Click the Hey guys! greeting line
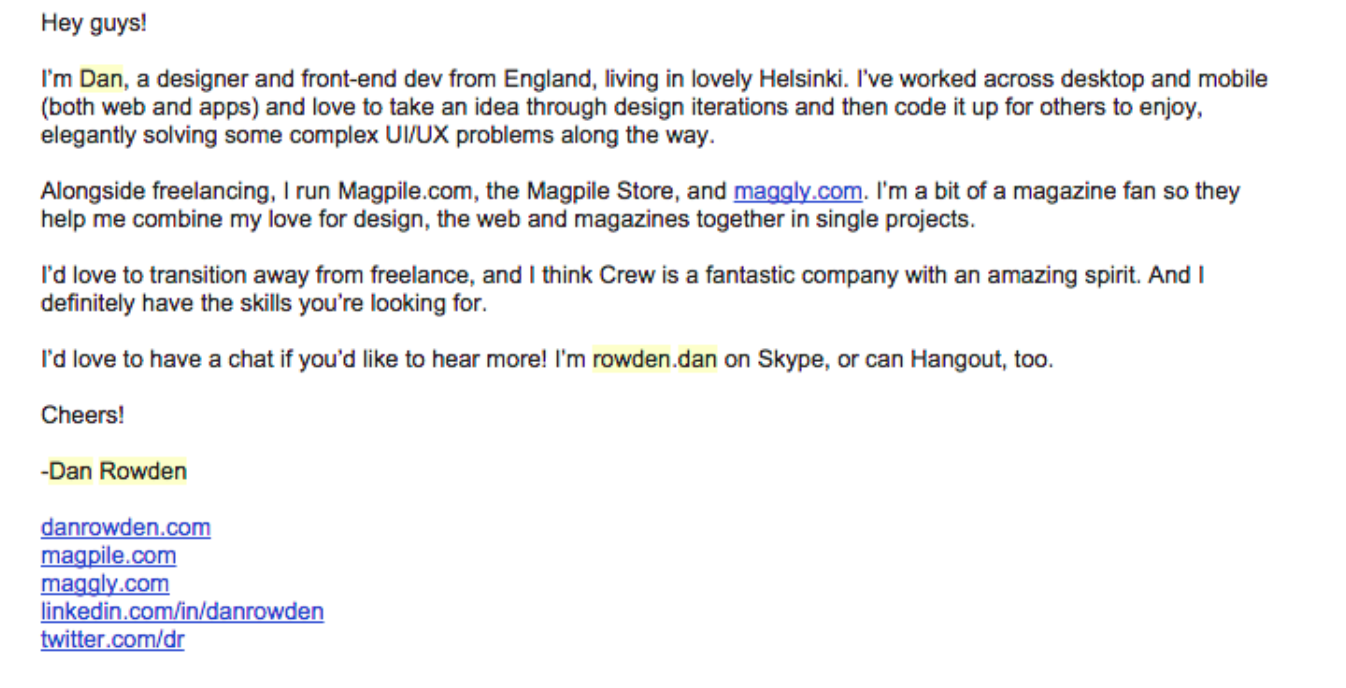The width and height of the screenshot is (1346, 688). [x=94, y=23]
